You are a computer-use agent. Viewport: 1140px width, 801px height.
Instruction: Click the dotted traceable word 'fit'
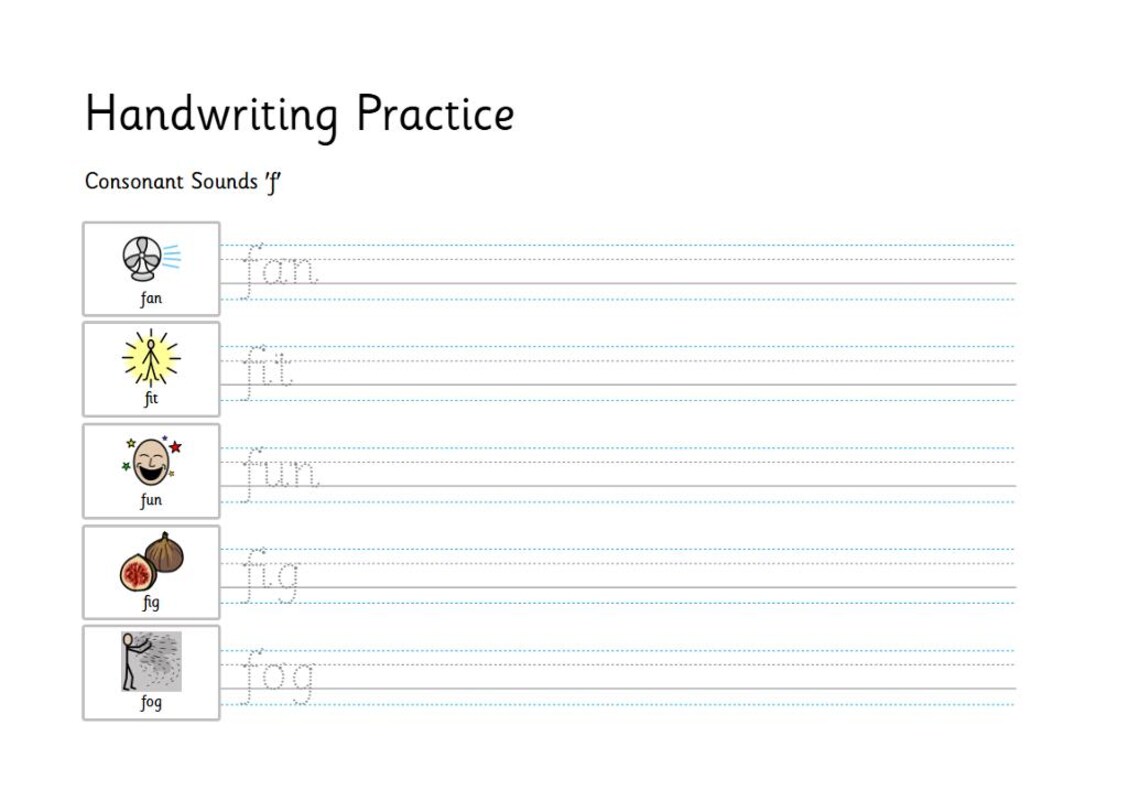(x=266, y=372)
